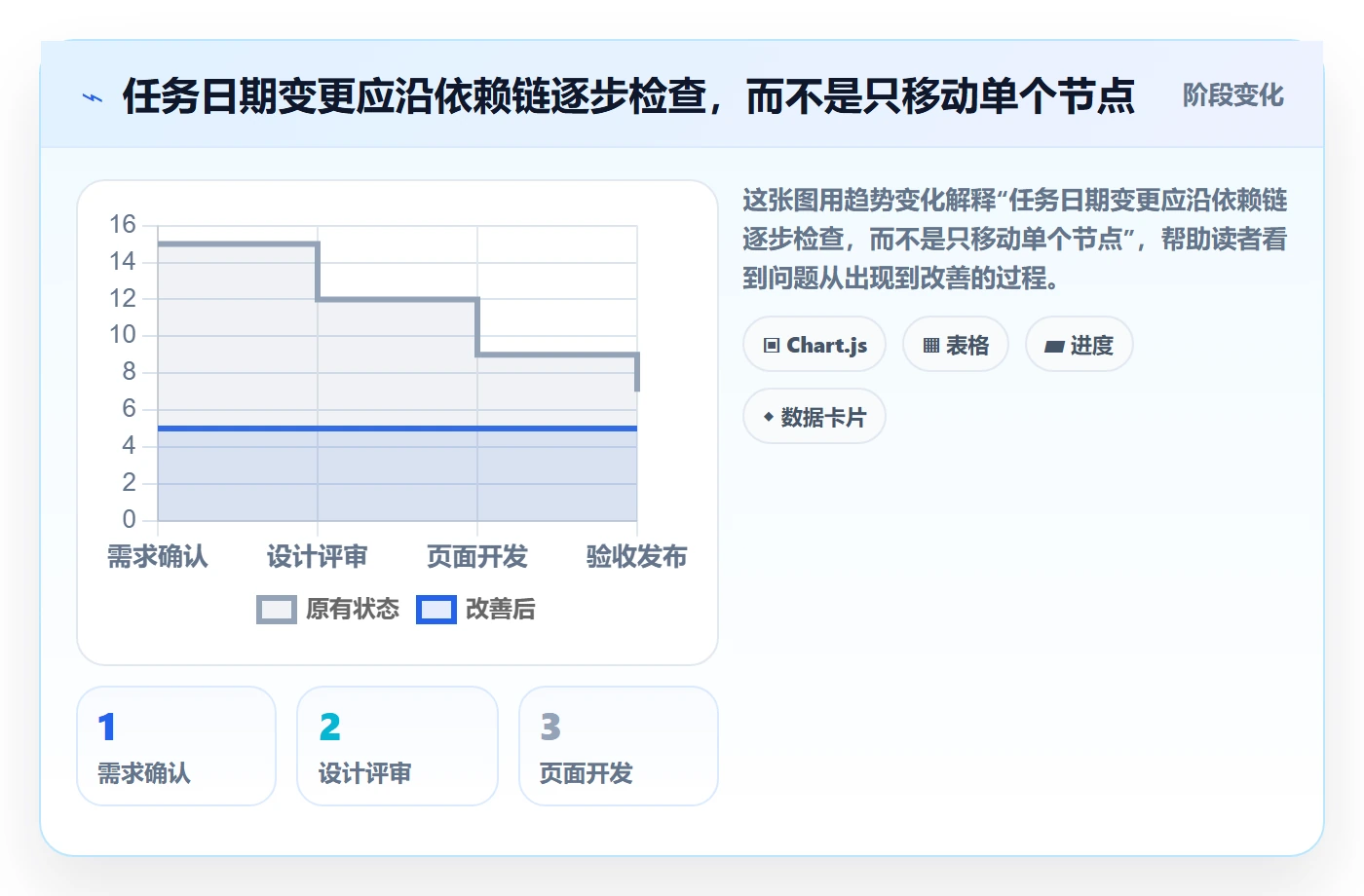Open step card 3 页面开发
The image size is (1364, 896).
click(619, 746)
